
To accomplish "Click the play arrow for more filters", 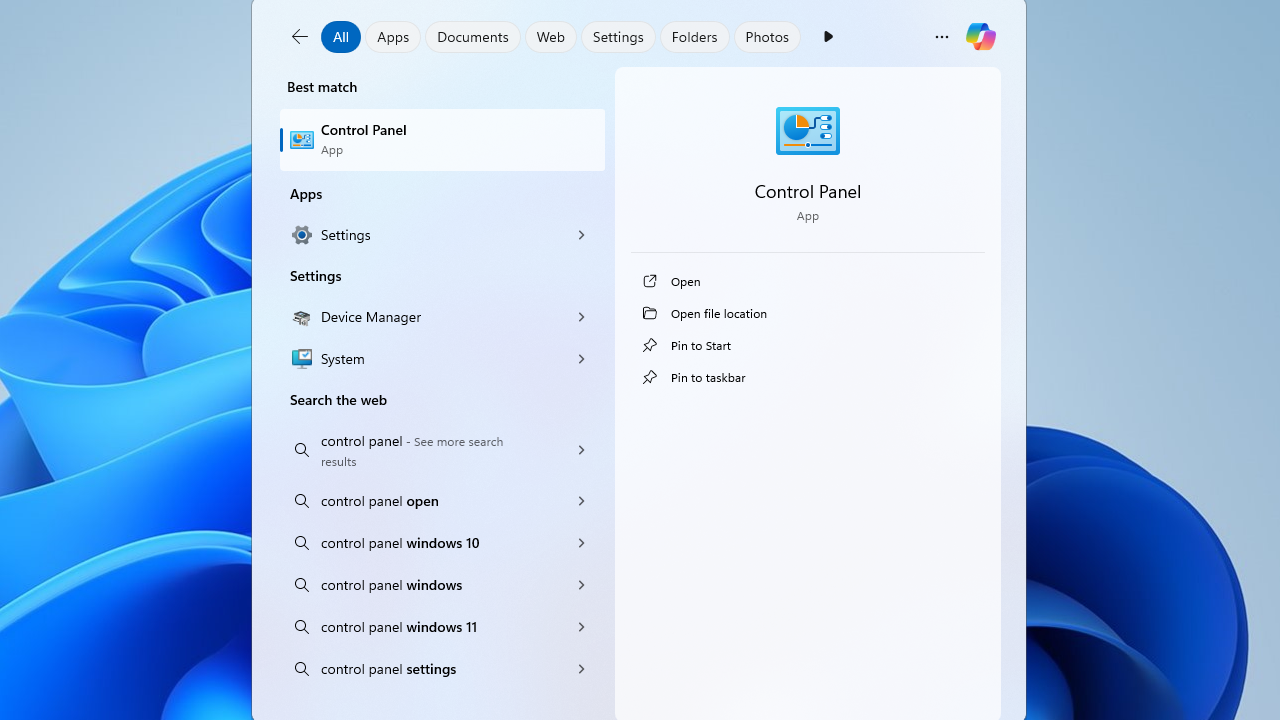I will pos(828,37).
